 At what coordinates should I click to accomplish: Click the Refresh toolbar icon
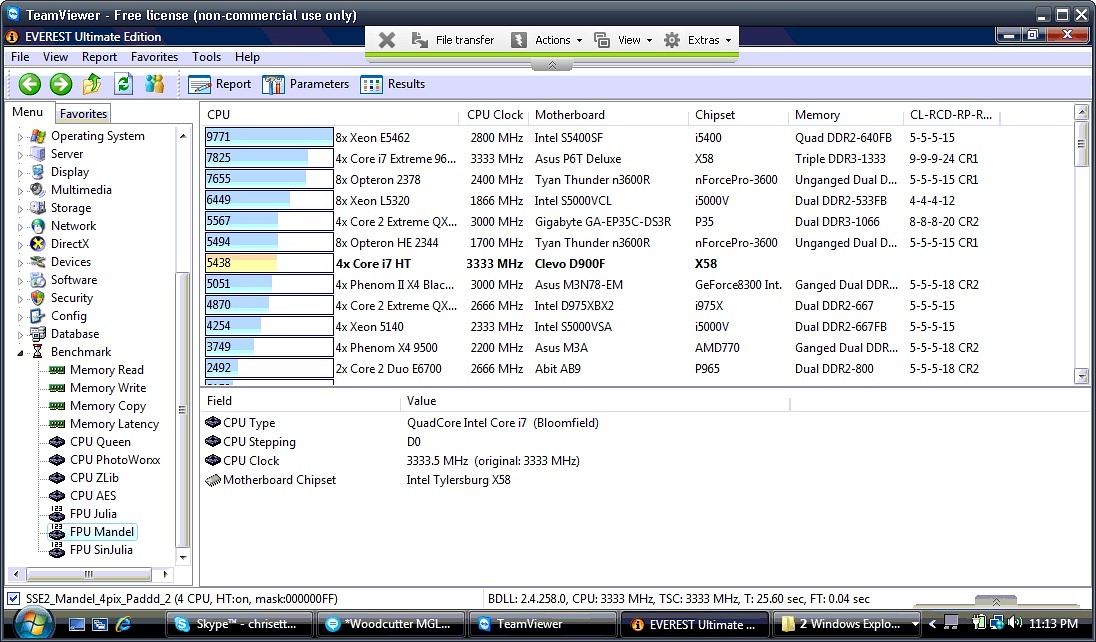click(x=124, y=85)
